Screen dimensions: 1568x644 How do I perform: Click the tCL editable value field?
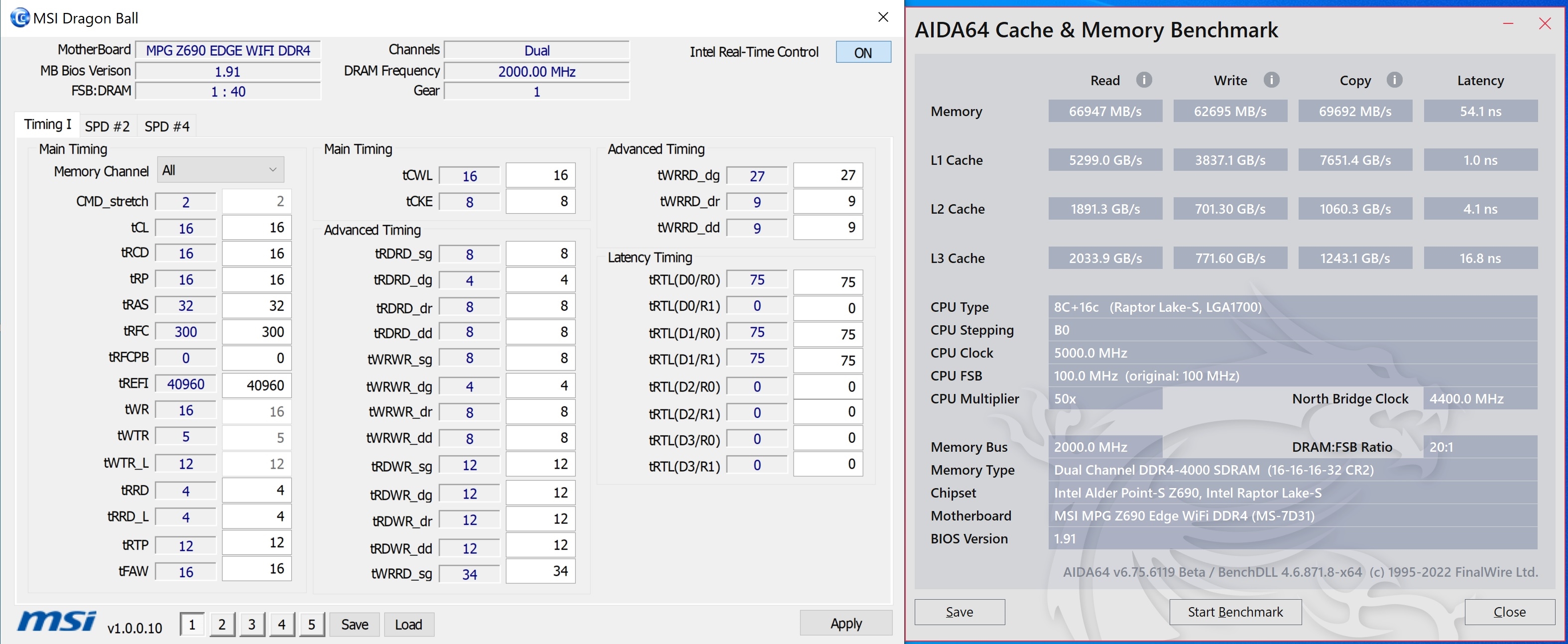click(256, 228)
